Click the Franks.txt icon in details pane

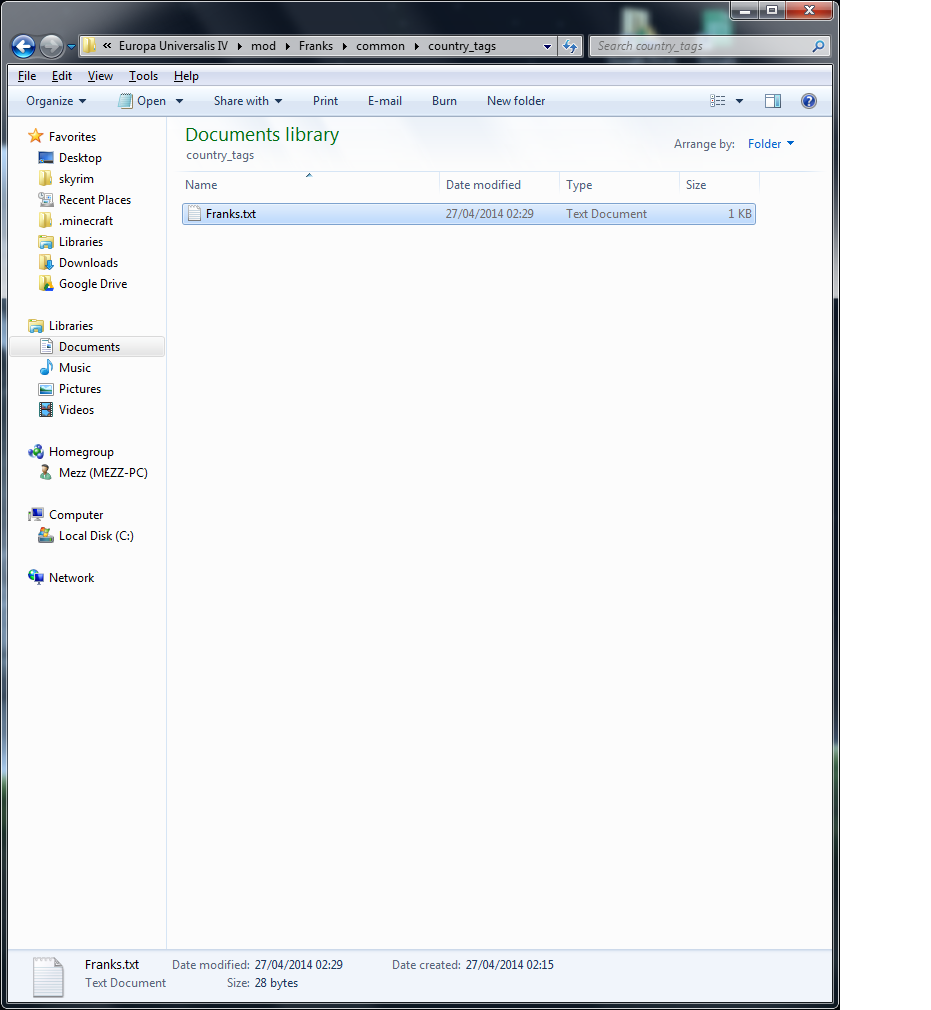tap(49, 977)
